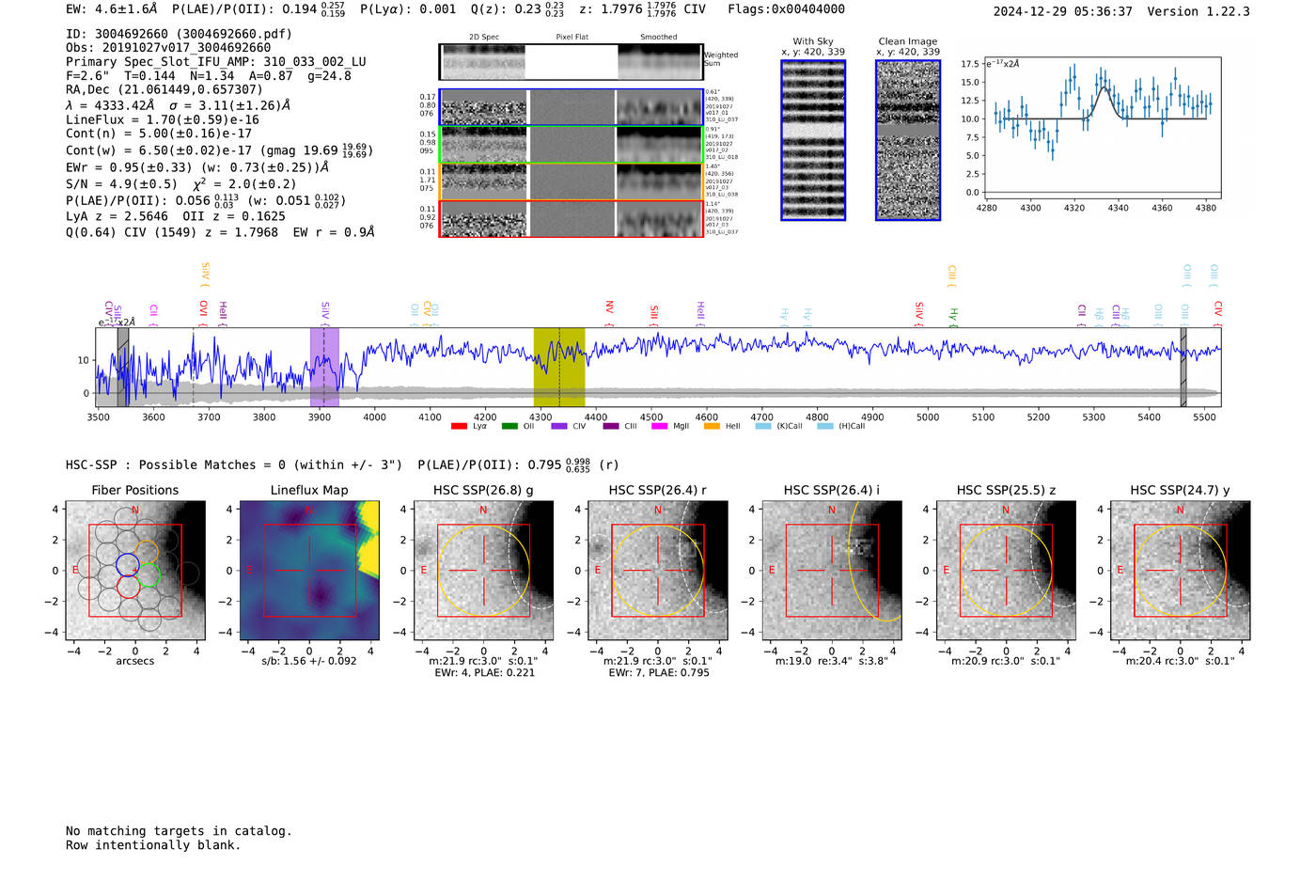
Task: Click the magenta MgII legend swatch
Action: (659, 426)
